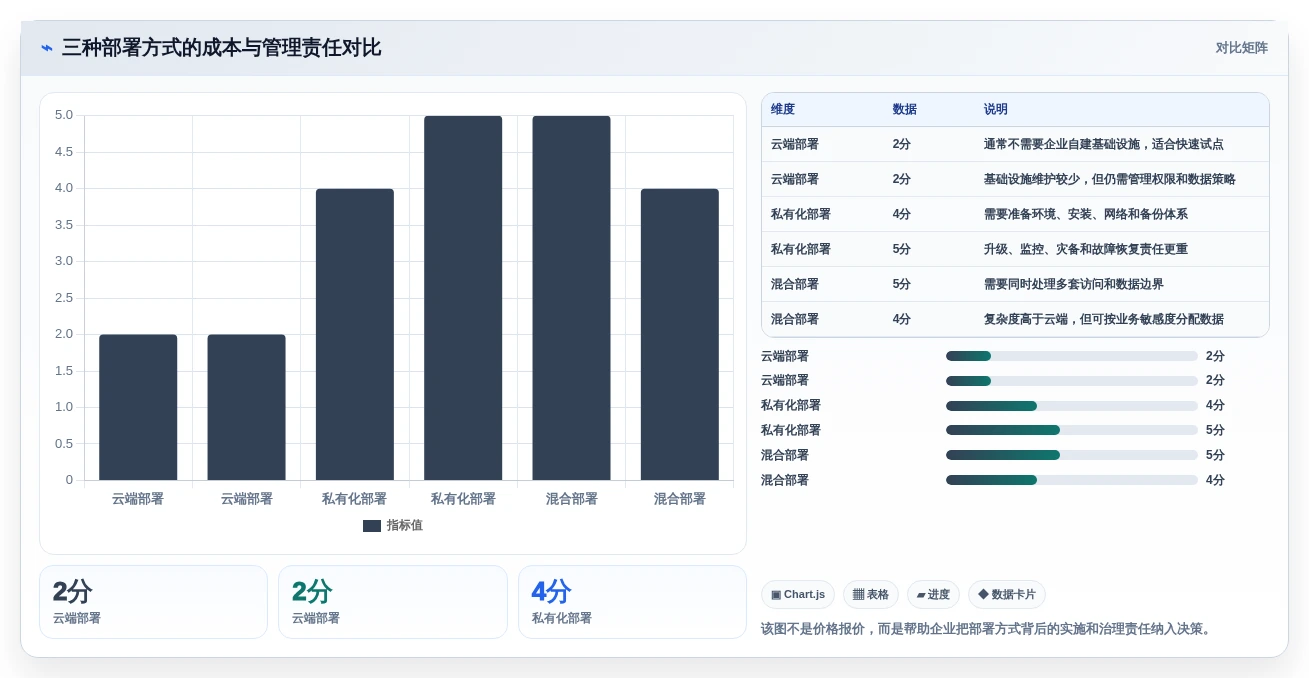Click the 混合部署 chart bar with value 5
Viewport: 1309px width, 678px height.
[571, 298]
